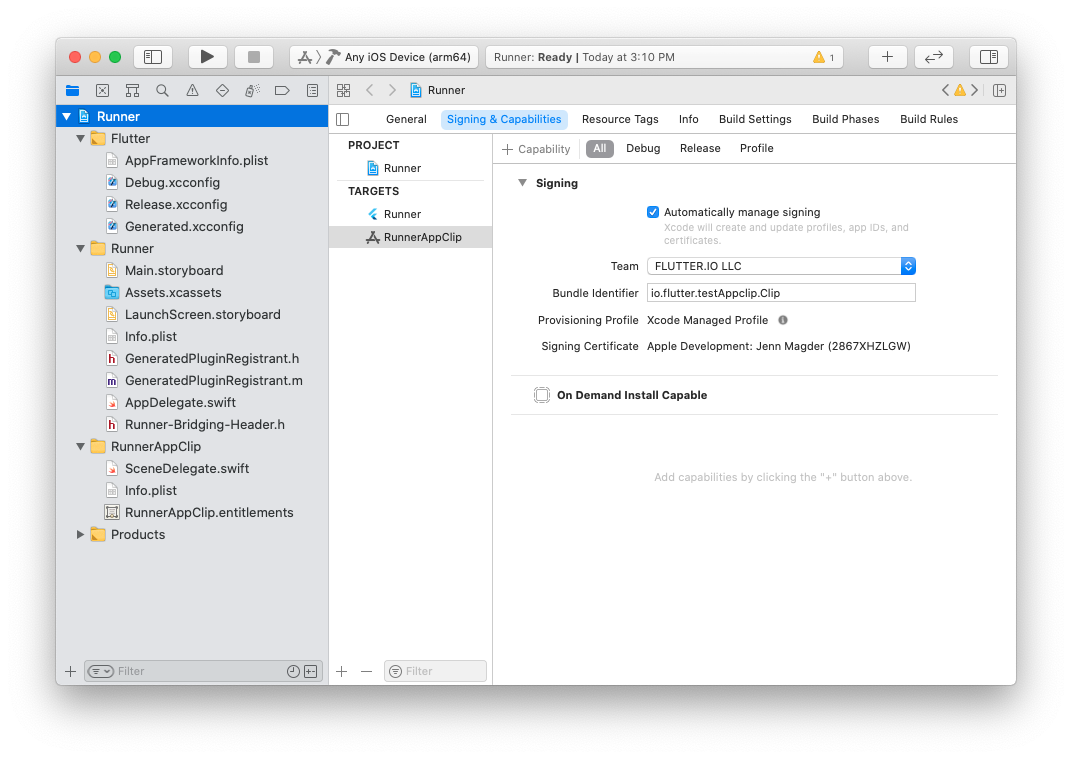Image resolution: width=1072 pixels, height=759 pixels.
Task: Open the Issue navigator warning triangle
Action: [x=191, y=90]
